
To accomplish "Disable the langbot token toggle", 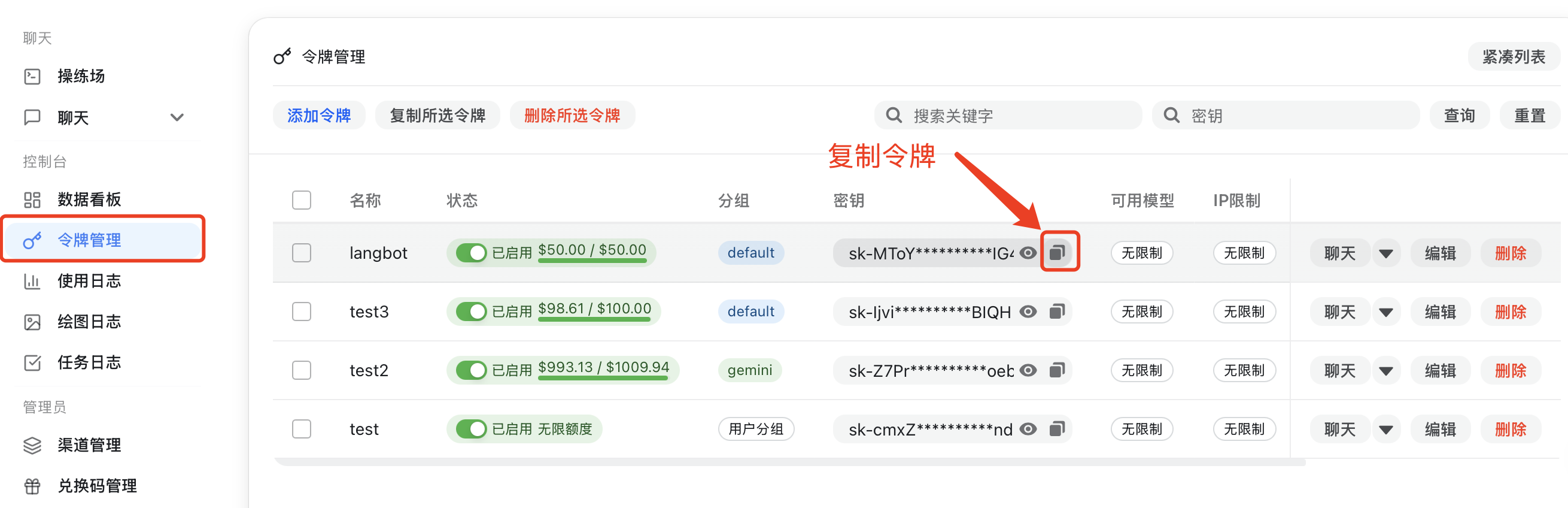I will (x=471, y=252).
